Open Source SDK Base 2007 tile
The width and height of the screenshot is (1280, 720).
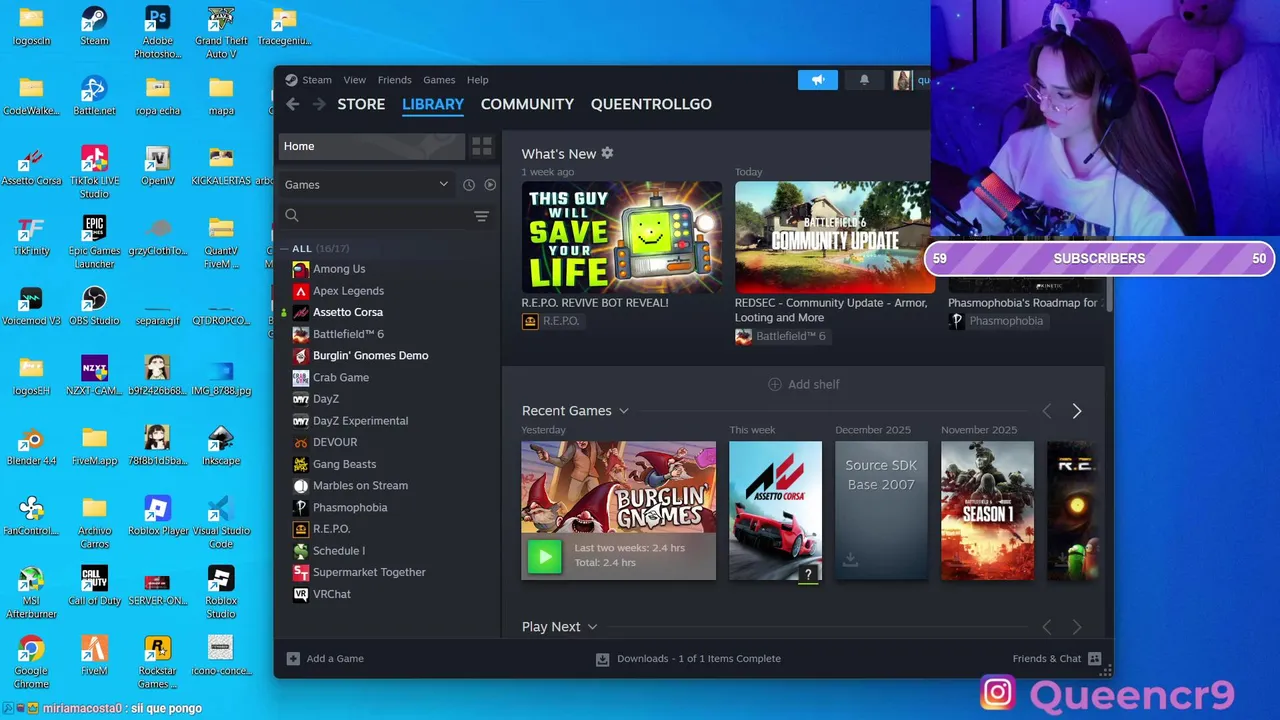click(881, 511)
